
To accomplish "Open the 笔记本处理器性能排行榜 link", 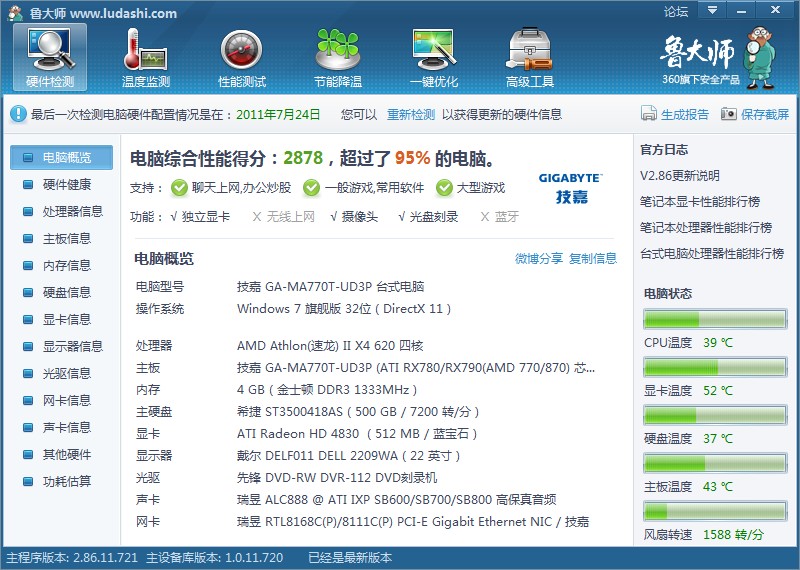I will [x=706, y=228].
